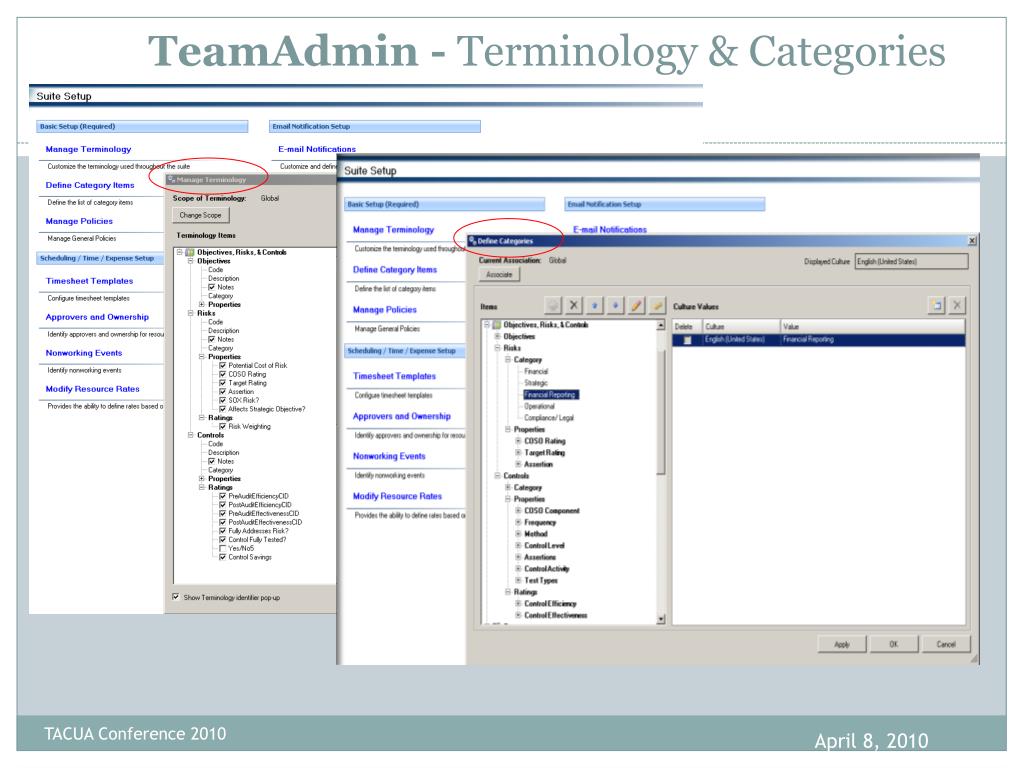Open Timesheet Templates in back Suite Setup
Screen dimensions: 1024x768
point(89,281)
